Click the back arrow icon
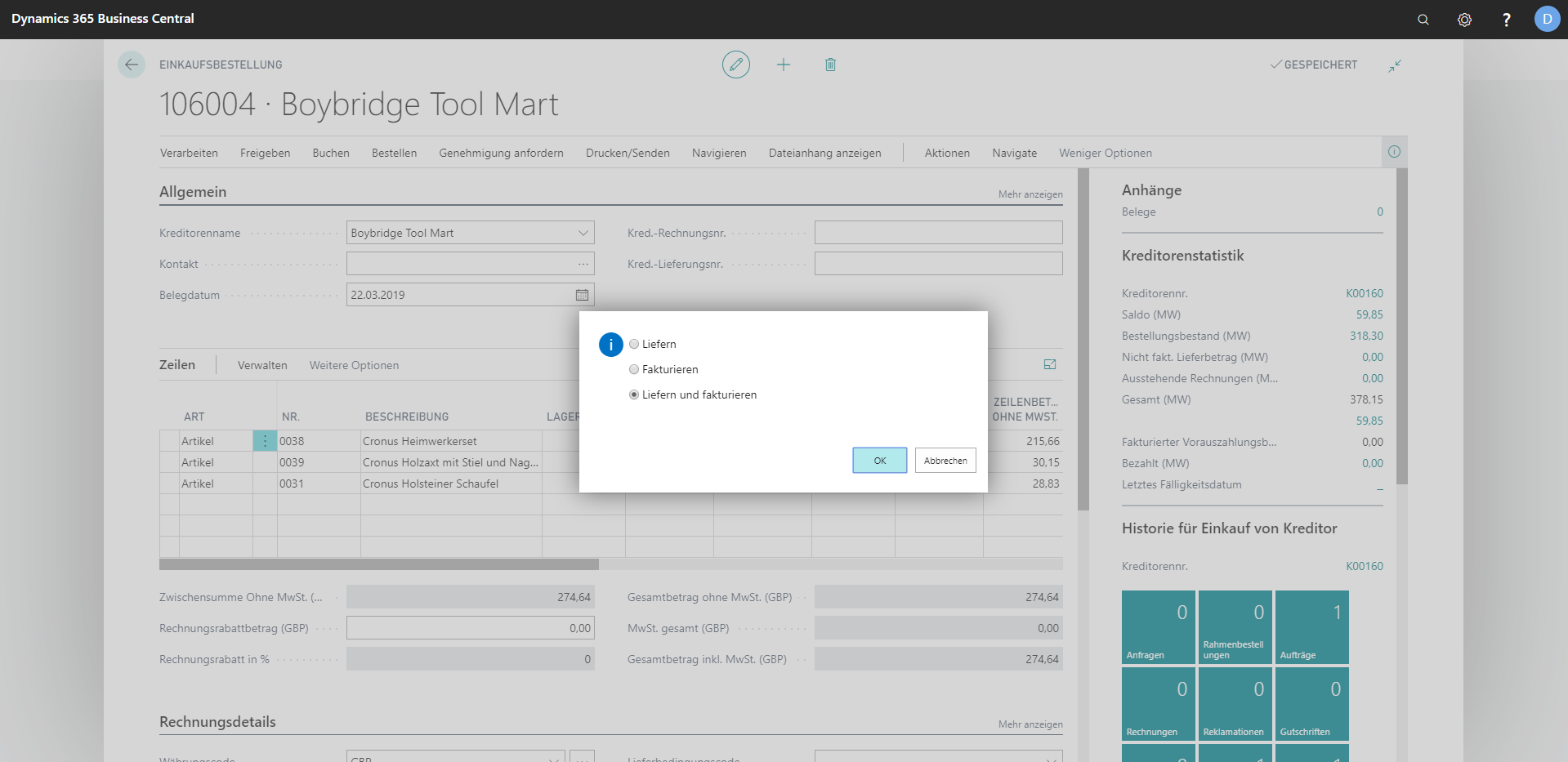 132,65
